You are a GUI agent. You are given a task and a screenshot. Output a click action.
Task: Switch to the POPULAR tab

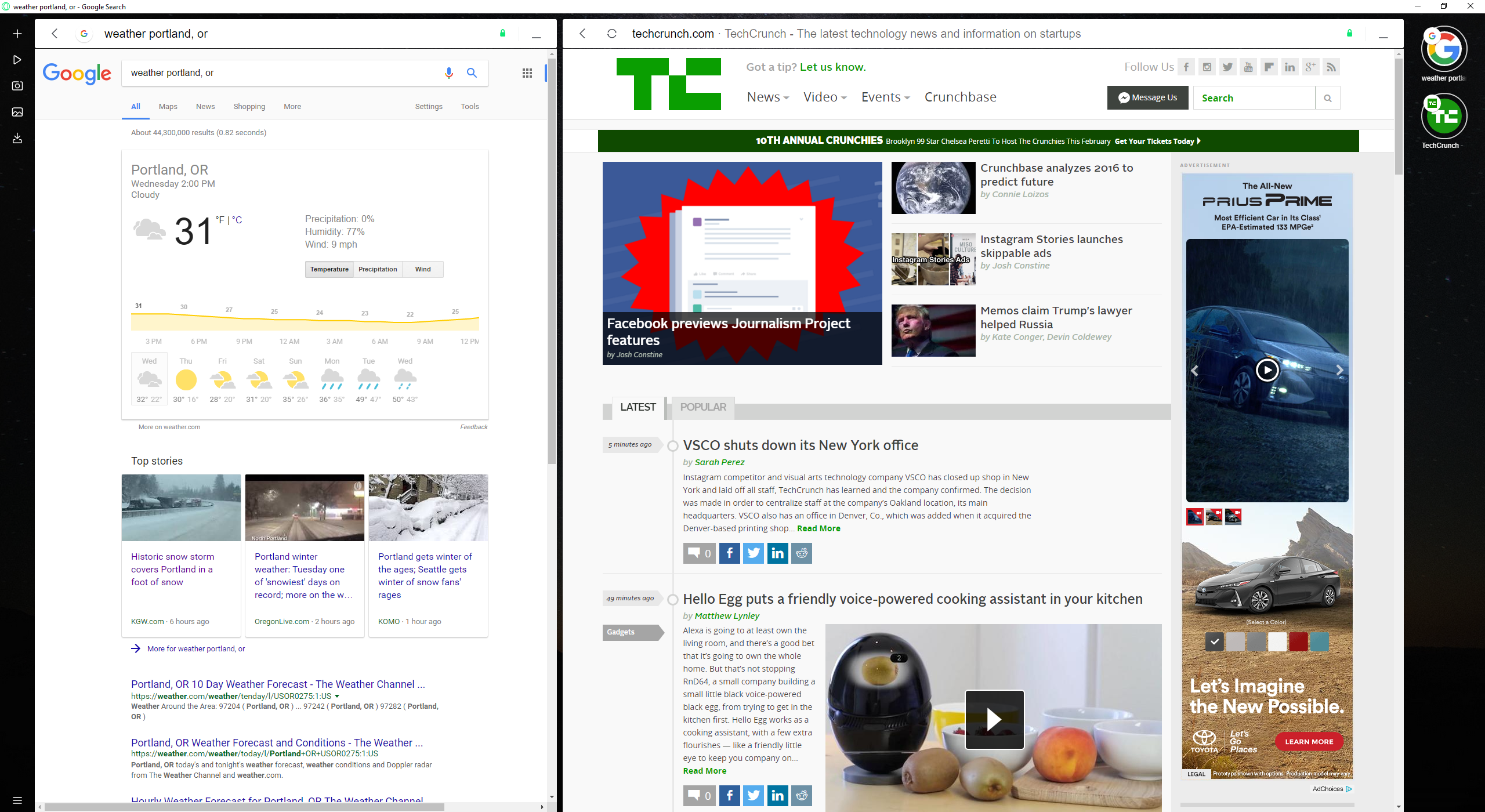702,407
